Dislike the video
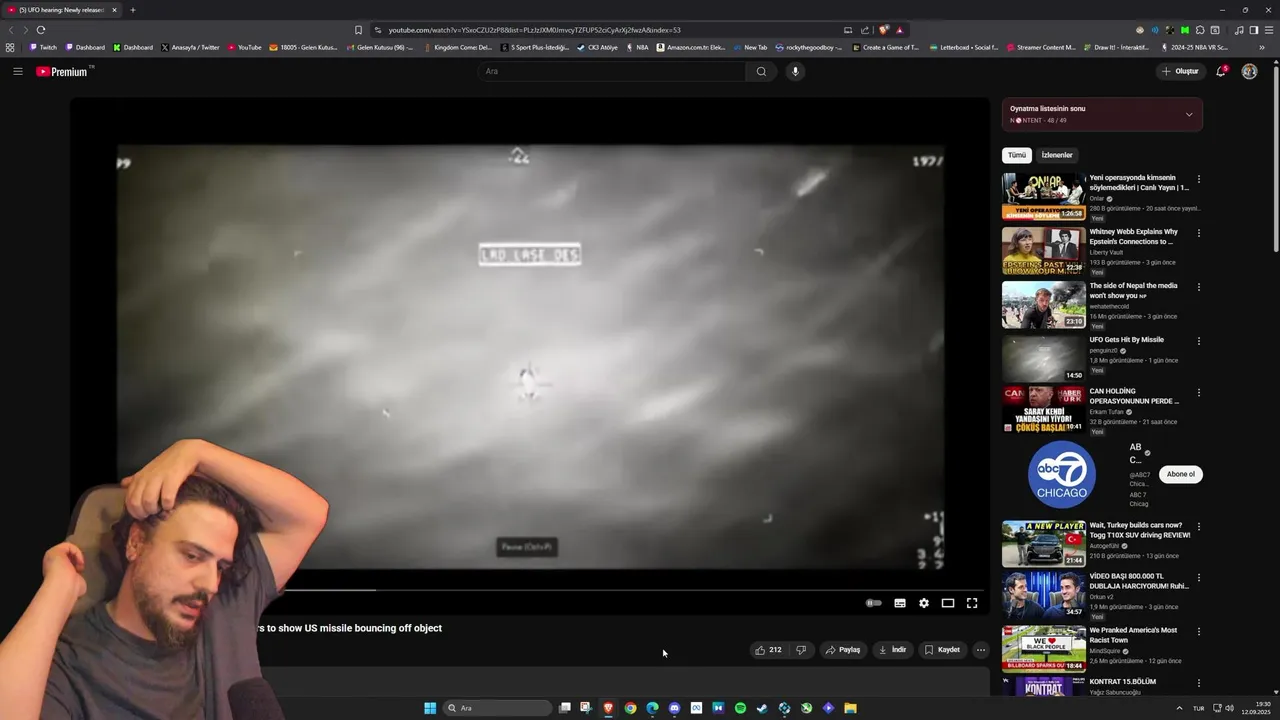Screen dimensions: 1280x720 (800, 650)
